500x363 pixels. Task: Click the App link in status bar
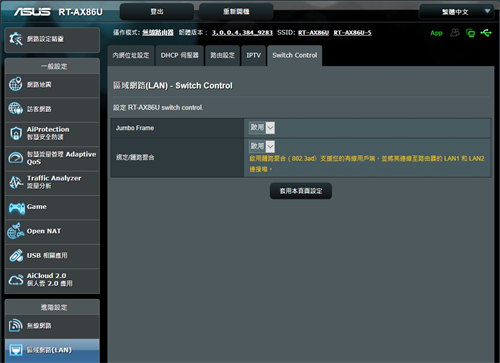tap(436, 33)
